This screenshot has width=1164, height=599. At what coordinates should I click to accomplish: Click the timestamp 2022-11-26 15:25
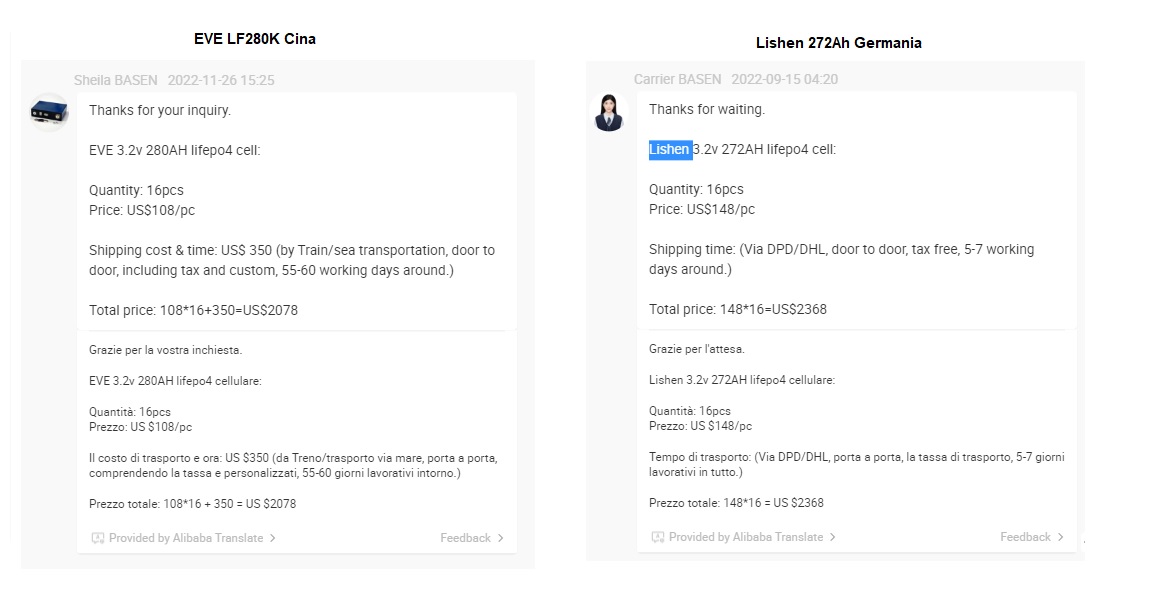(221, 80)
